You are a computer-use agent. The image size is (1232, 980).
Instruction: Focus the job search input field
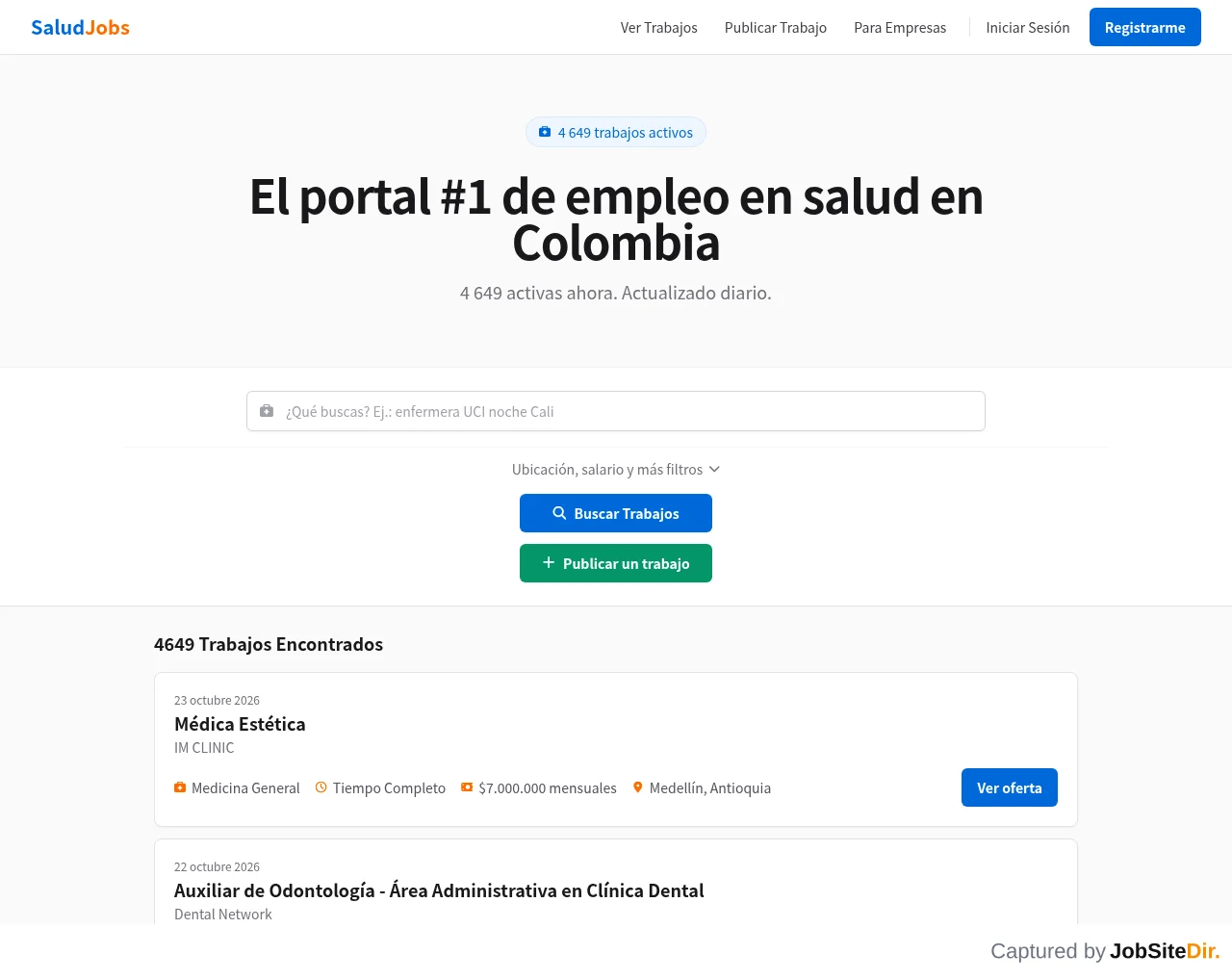click(616, 411)
